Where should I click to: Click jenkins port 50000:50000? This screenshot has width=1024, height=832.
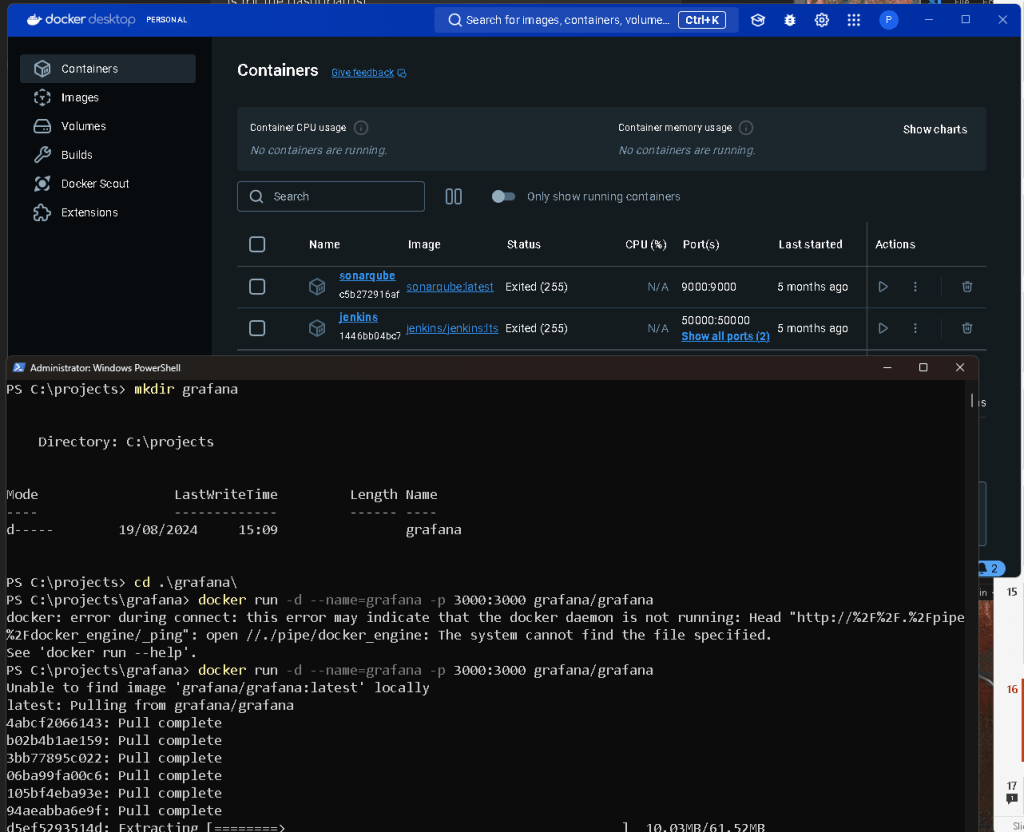(715, 321)
